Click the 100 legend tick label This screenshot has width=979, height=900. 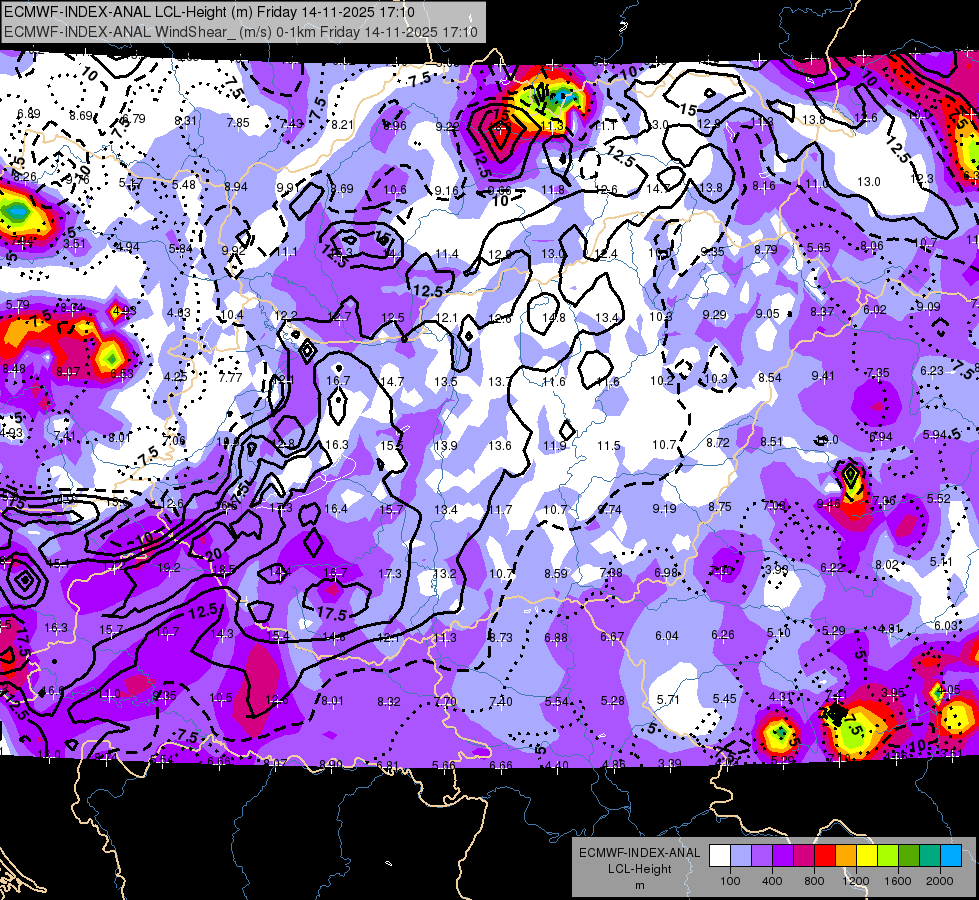tap(731, 881)
